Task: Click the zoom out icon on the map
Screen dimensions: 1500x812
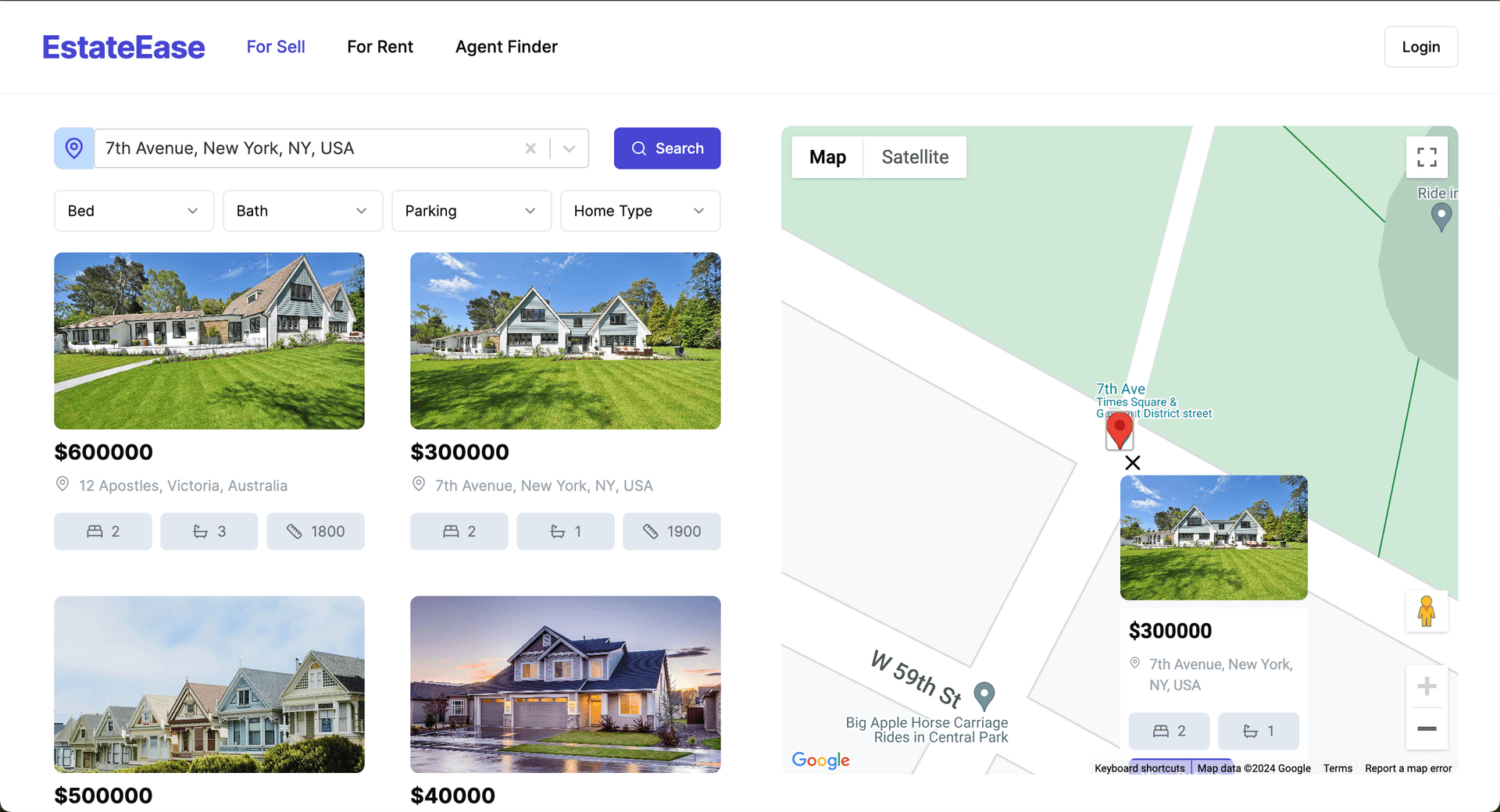Action: [x=1427, y=728]
